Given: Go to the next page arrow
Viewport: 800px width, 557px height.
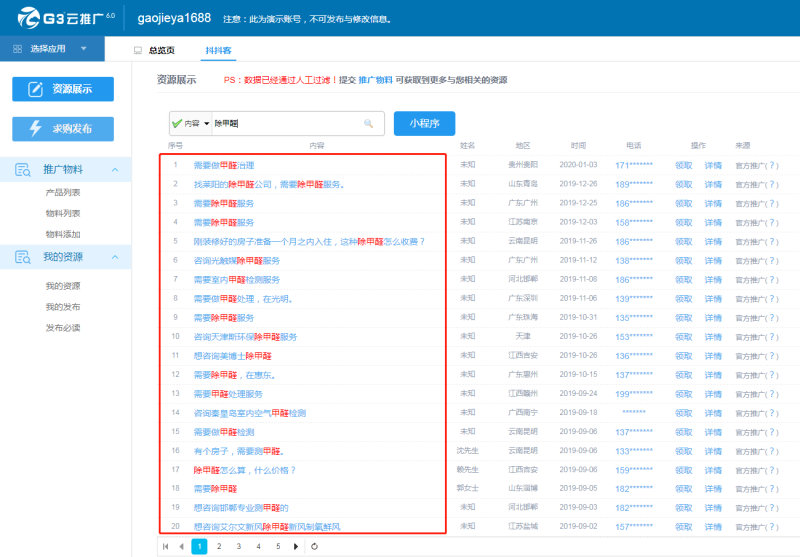Looking at the screenshot, I should point(296,546).
